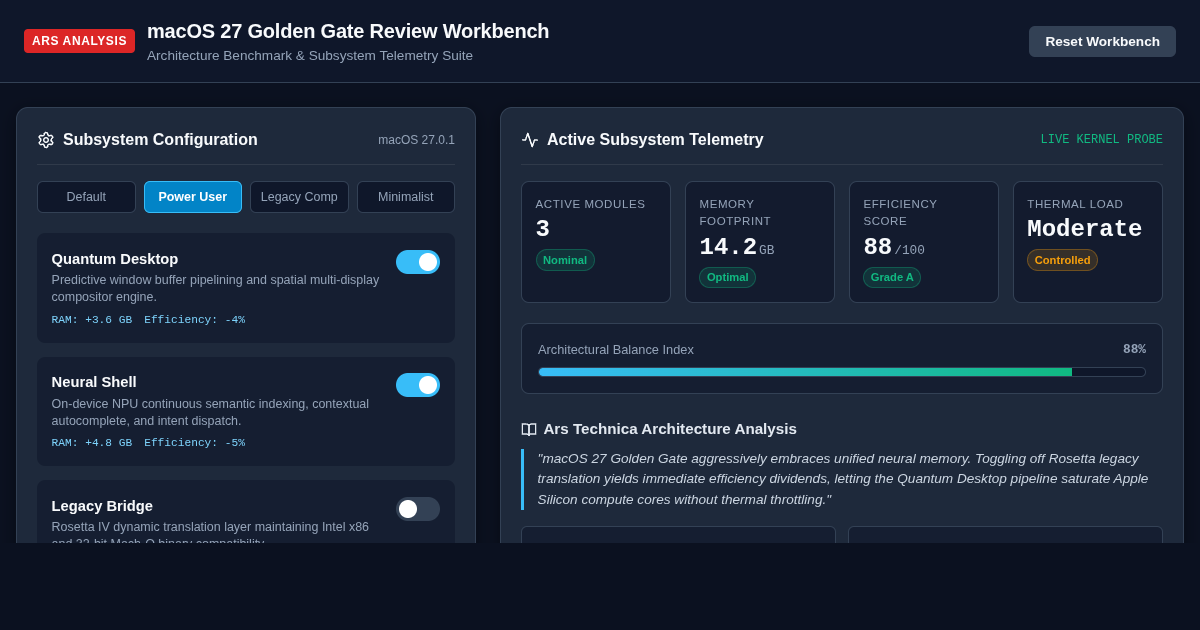Click the book icon beside Ars Technica Architecture Analysis
The image size is (1200, 630).
point(529,429)
